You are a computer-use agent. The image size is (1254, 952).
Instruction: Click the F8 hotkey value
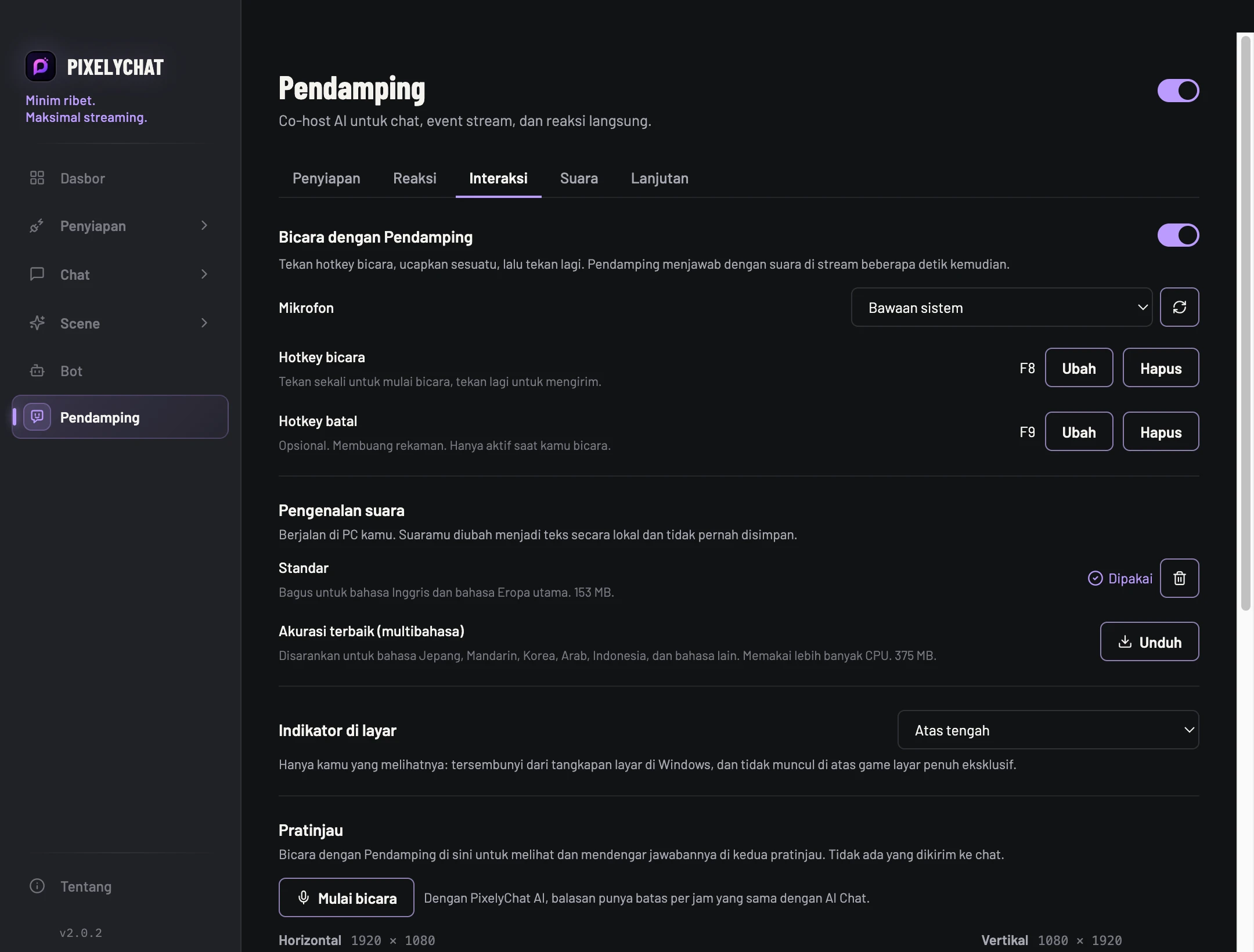pyautogui.click(x=1027, y=368)
